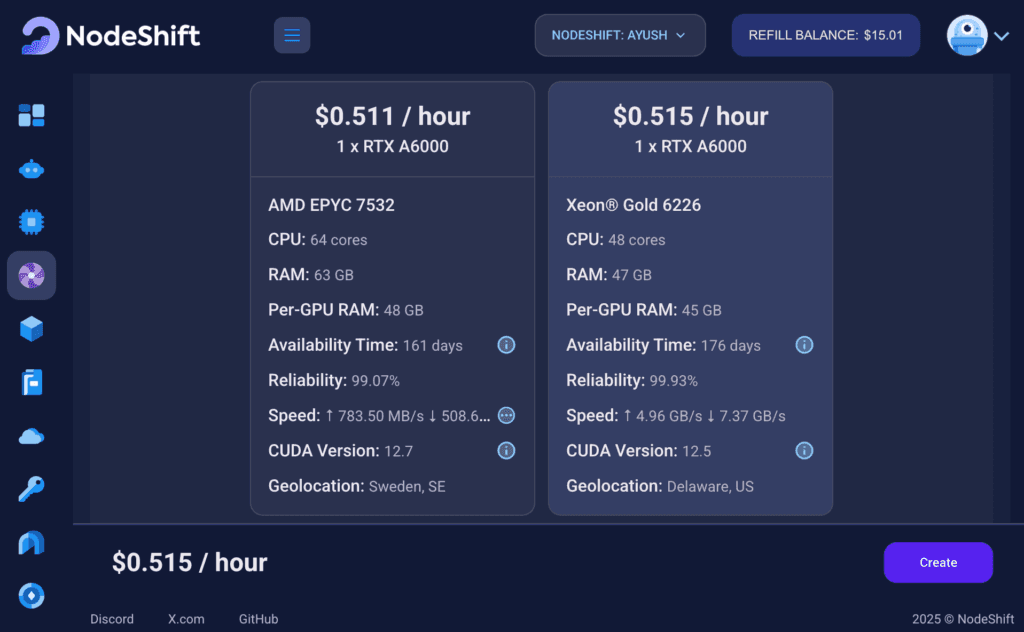Open the X.com link
This screenshot has height=632, width=1024.
(186, 619)
